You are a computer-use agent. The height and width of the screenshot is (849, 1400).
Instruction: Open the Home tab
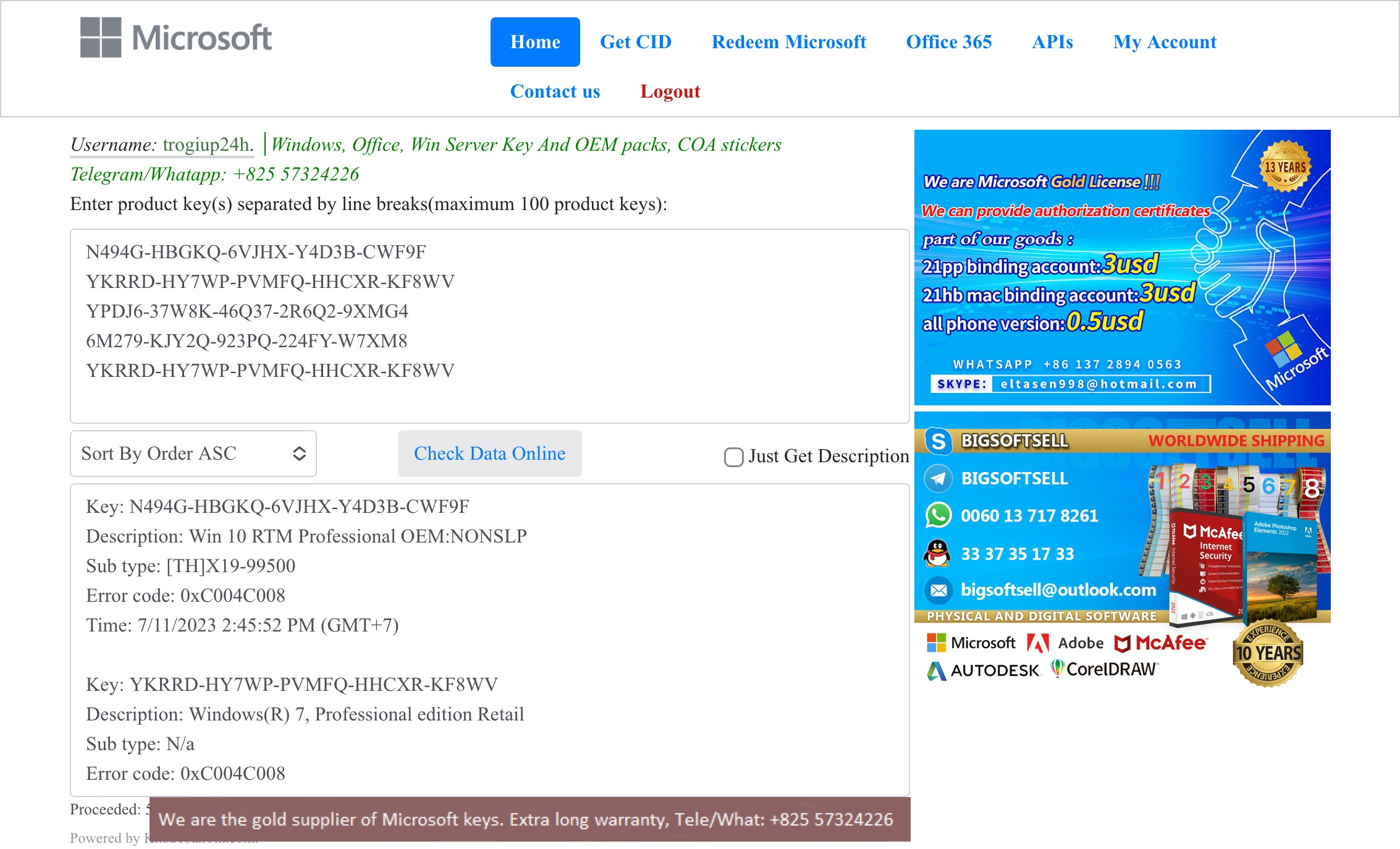[x=535, y=42]
